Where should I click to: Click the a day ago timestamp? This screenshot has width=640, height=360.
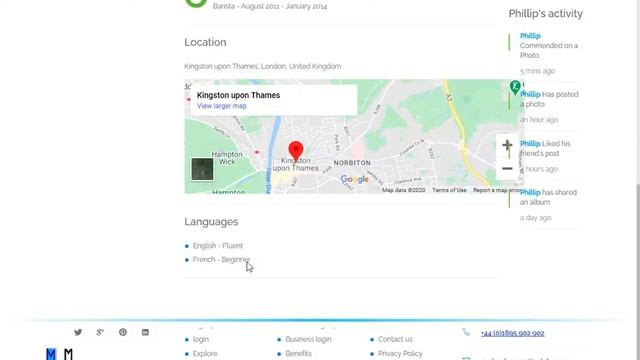click(x=536, y=218)
